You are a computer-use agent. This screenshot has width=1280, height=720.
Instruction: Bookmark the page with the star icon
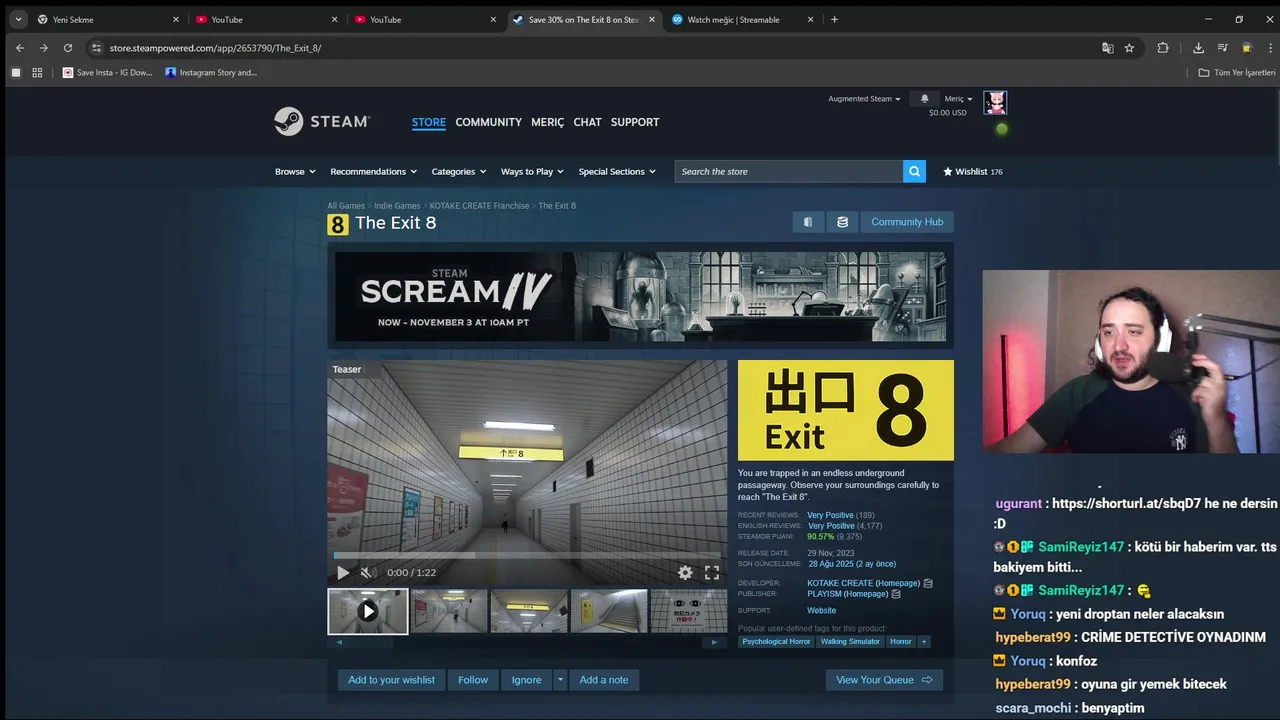tap(1129, 47)
